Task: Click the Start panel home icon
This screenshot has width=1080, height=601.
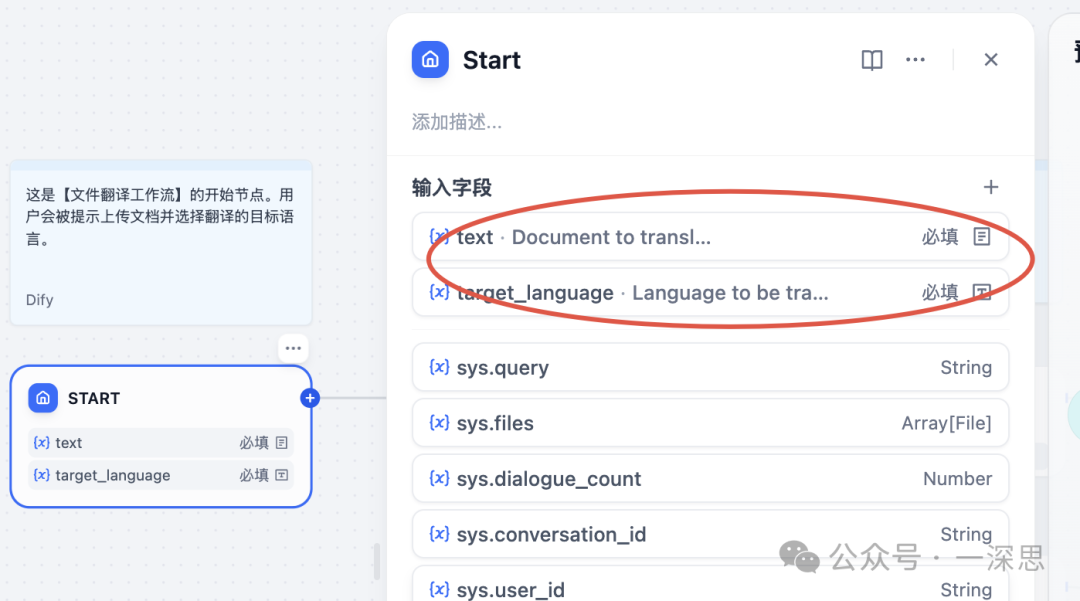Action: [430, 60]
